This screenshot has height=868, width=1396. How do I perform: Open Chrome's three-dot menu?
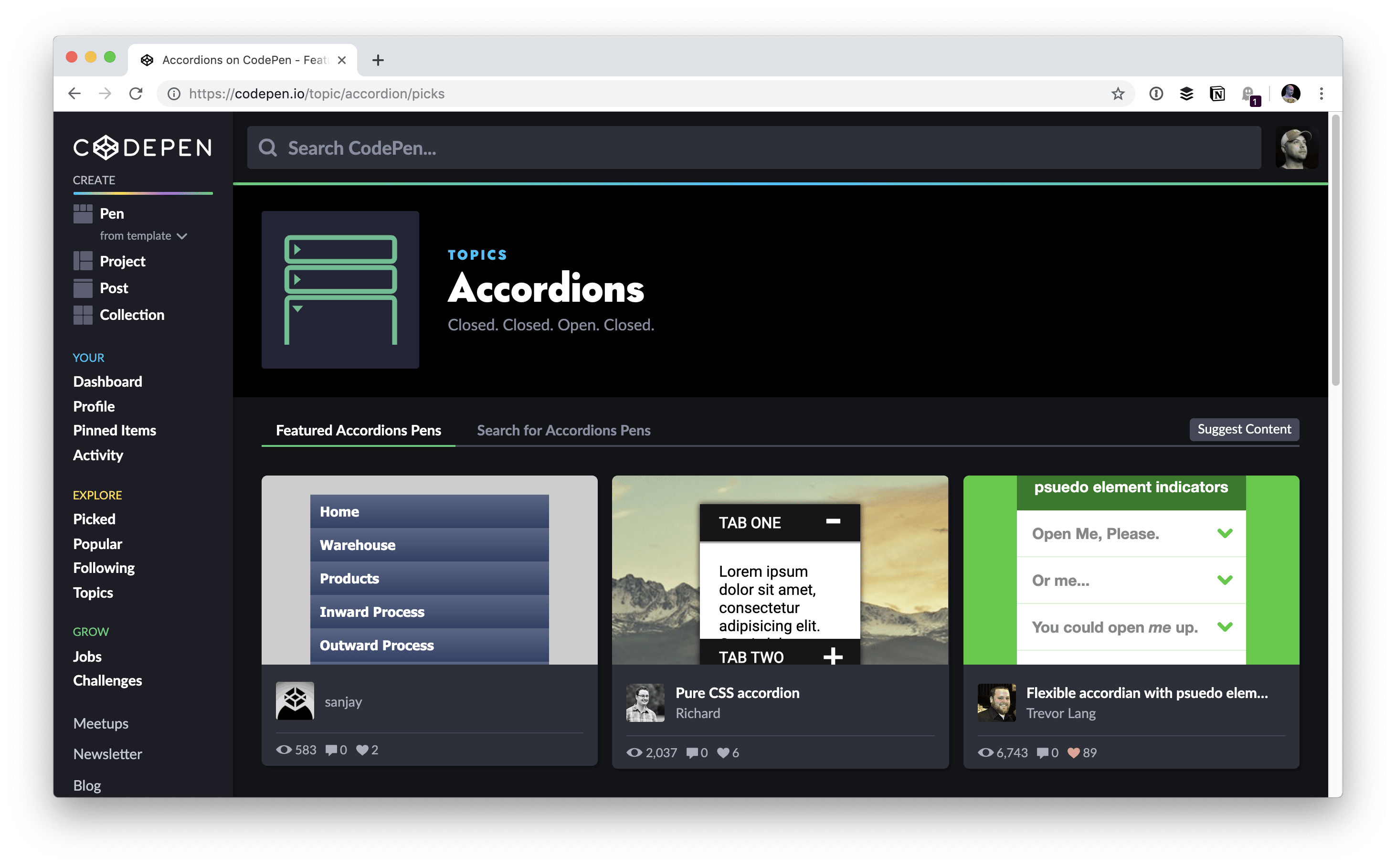point(1322,94)
